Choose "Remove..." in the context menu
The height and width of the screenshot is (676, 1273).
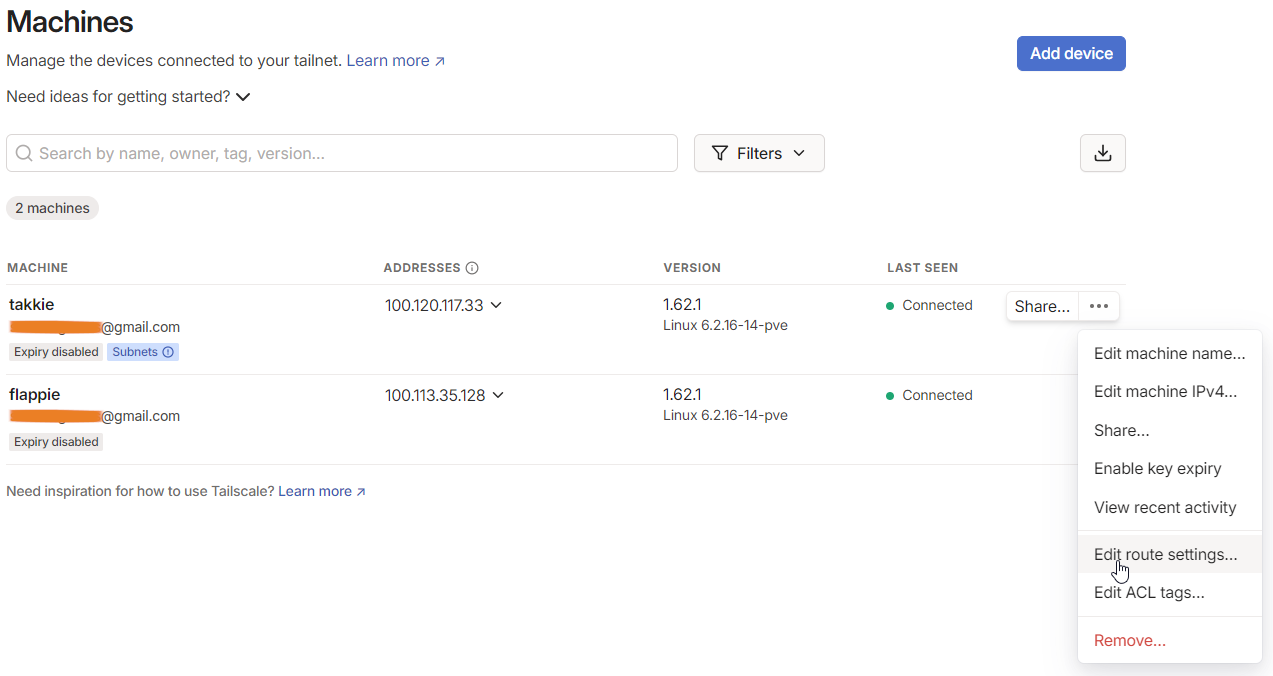coord(1170,640)
